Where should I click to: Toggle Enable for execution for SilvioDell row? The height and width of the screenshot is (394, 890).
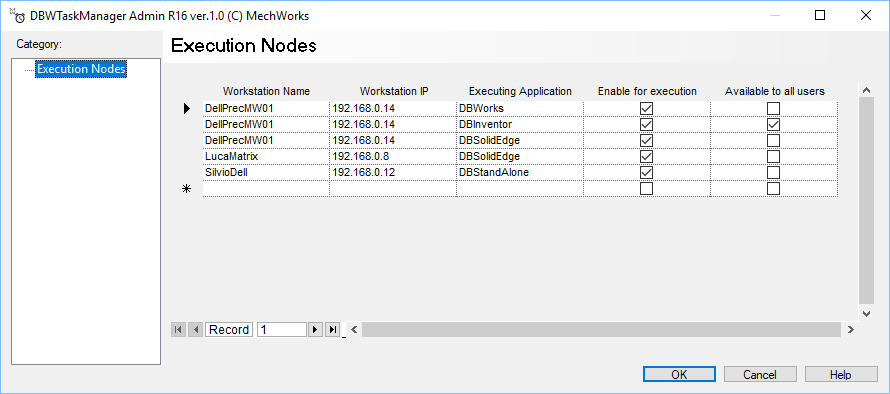[646, 172]
